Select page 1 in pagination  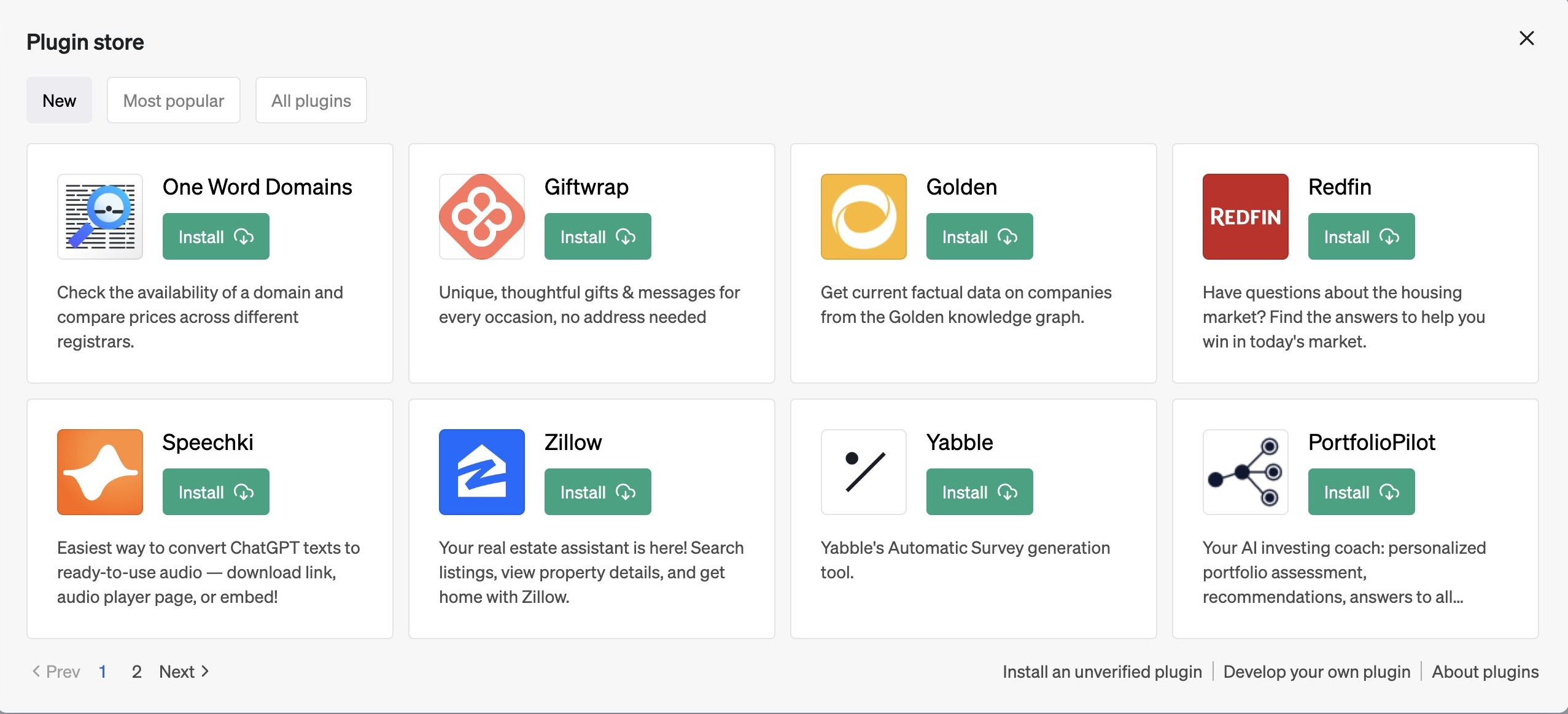(103, 672)
